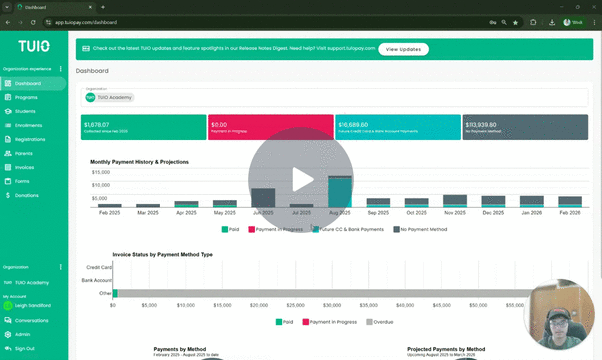Viewport: 602px width, 360px height.
Task: Toggle the No Payment Method legend series
Action: [420, 230]
